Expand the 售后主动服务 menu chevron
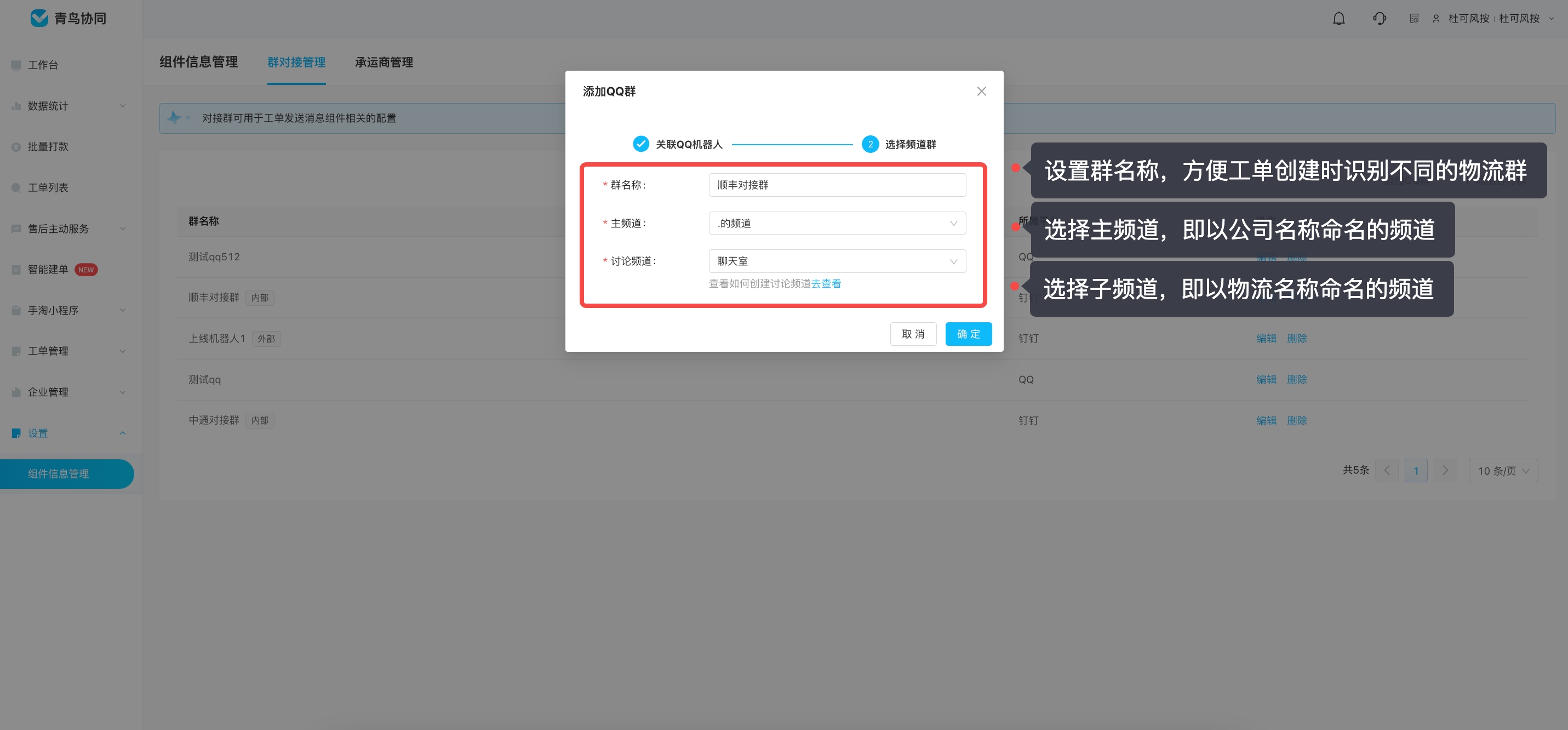The height and width of the screenshot is (730, 1568). coord(122,229)
